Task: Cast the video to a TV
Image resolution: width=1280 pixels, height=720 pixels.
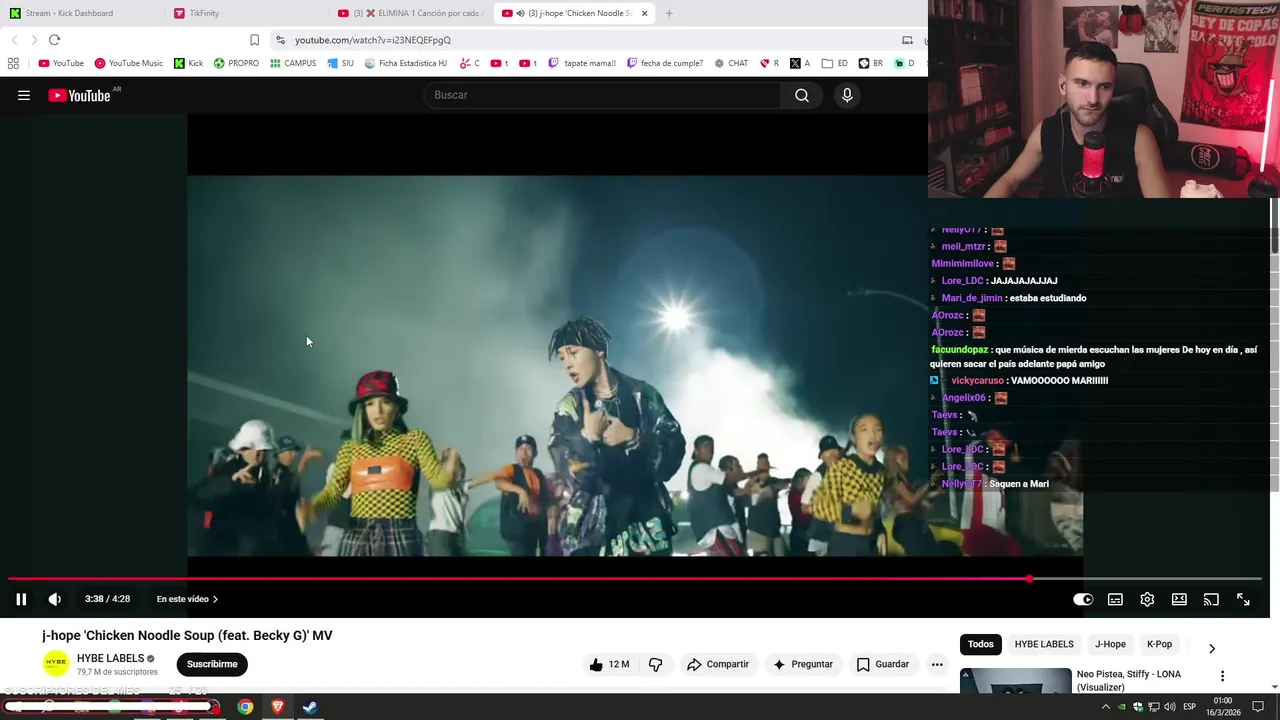Action: (1211, 599)
